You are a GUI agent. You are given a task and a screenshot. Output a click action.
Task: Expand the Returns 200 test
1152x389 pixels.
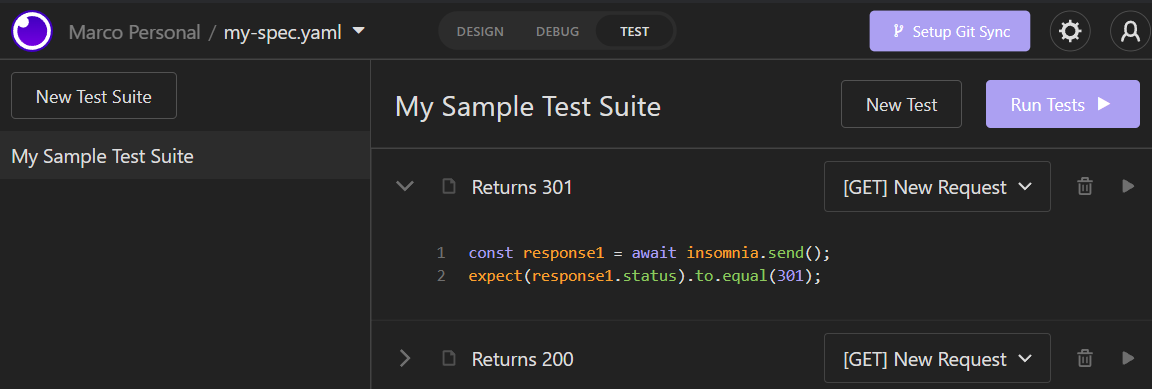(x=405, y=358)
